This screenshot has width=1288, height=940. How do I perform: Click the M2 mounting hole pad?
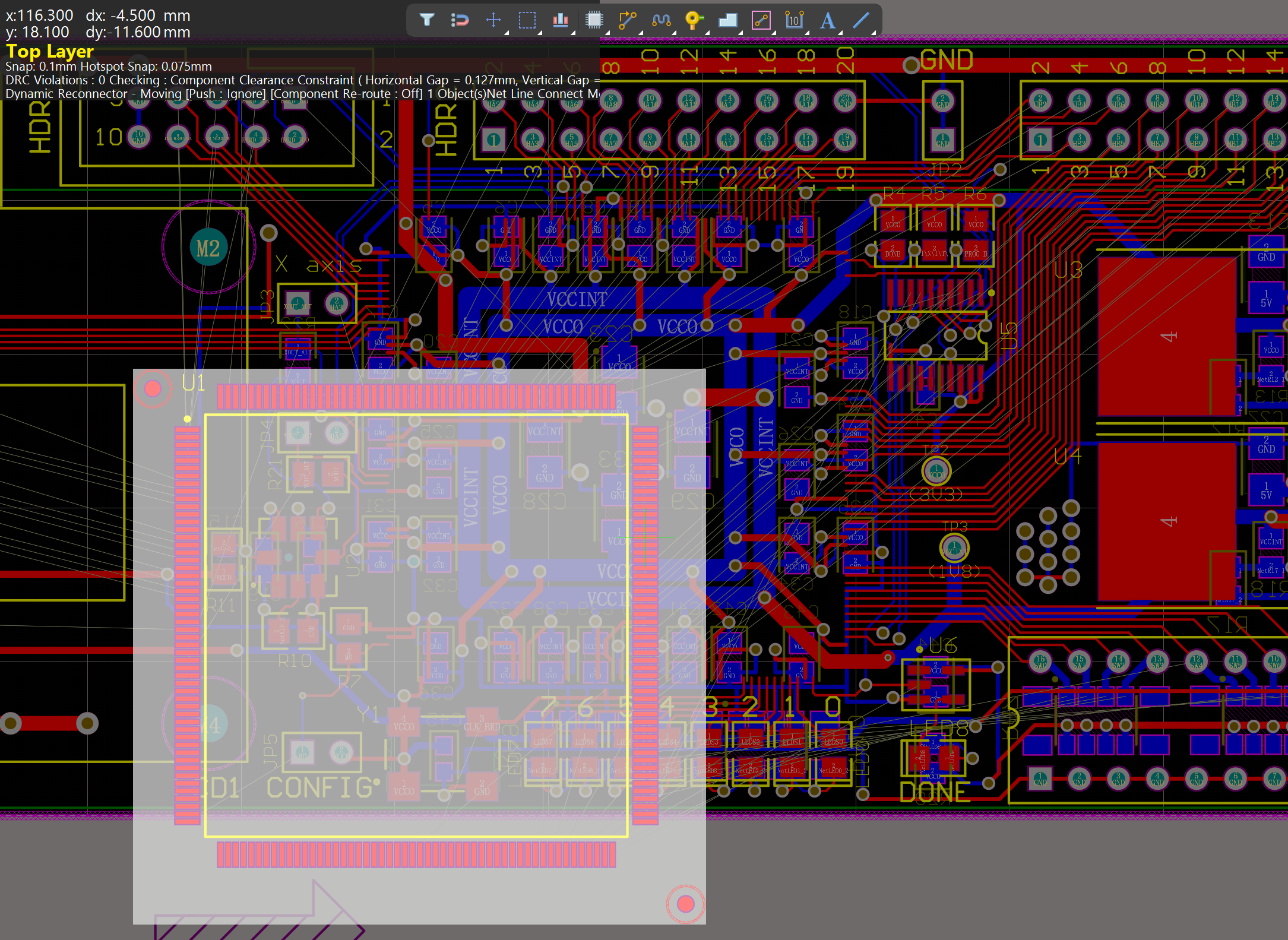click(x=208, y=248)
